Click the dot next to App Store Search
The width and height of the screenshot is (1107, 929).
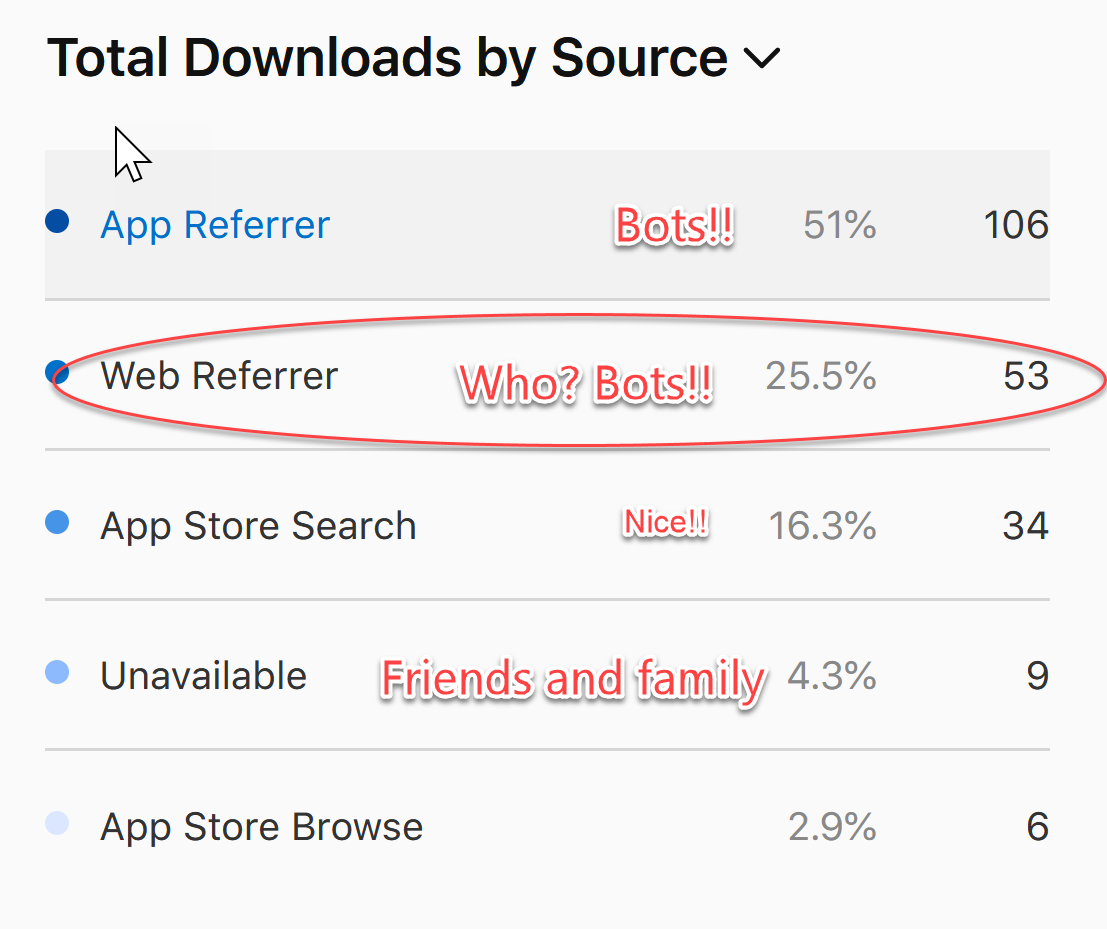click(58, 523)
